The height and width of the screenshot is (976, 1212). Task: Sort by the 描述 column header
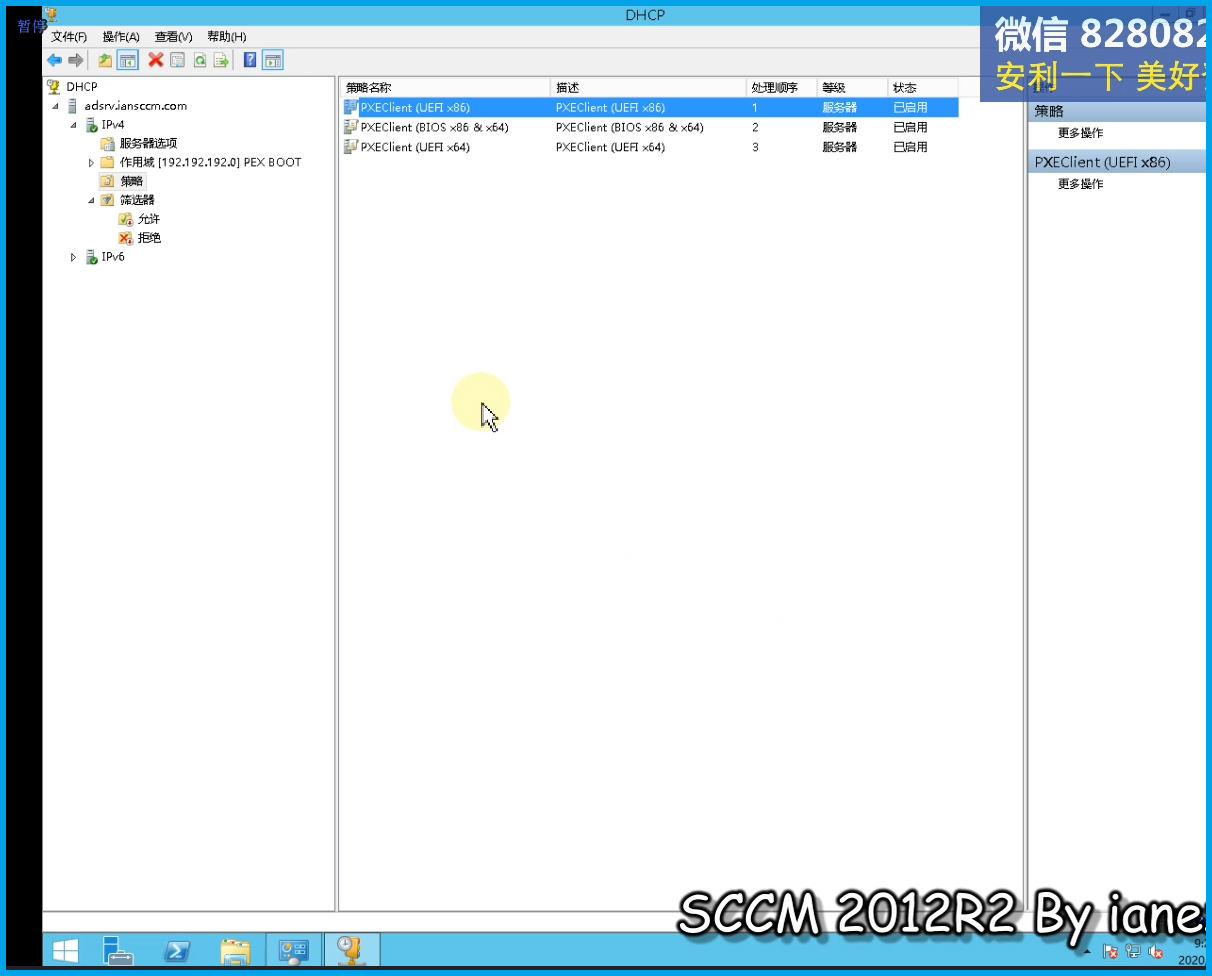pos(648,88)
